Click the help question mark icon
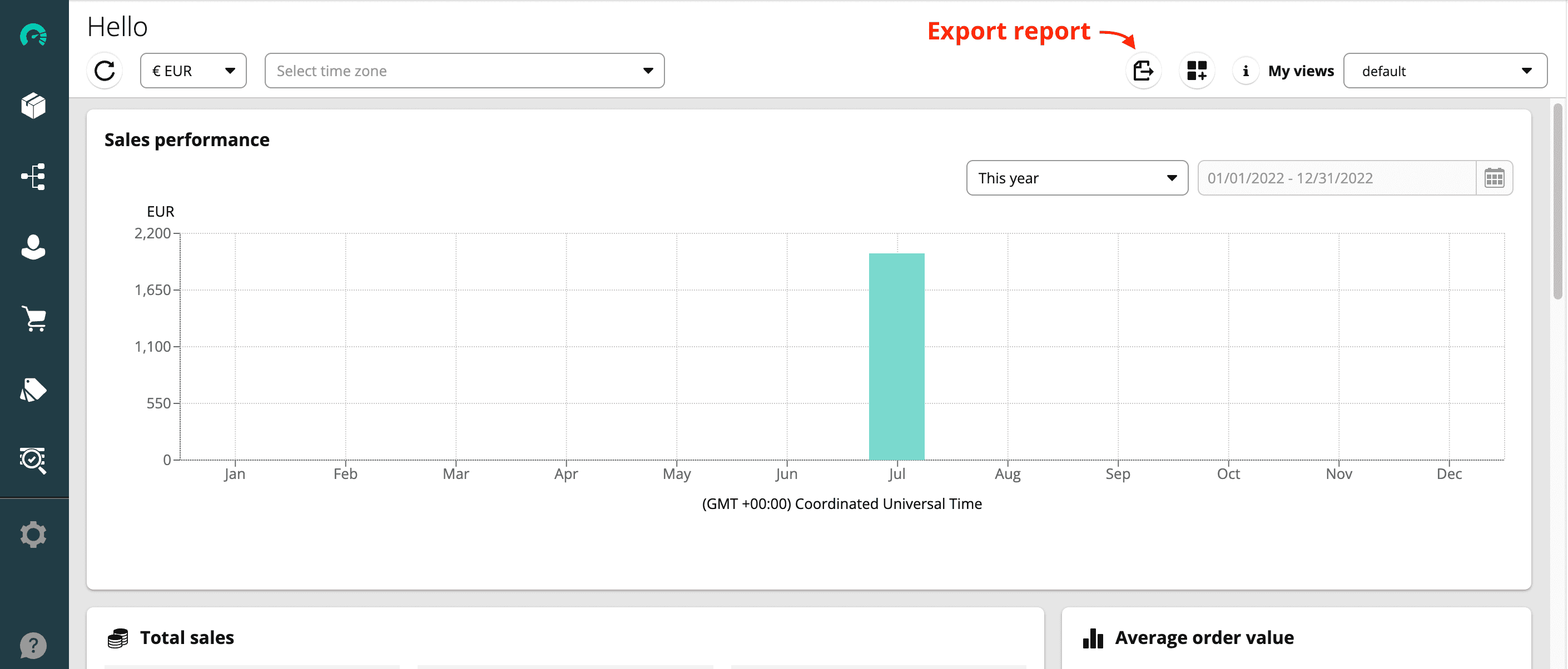The width and height of the screenshot is (1568, 669). point(33,645)
